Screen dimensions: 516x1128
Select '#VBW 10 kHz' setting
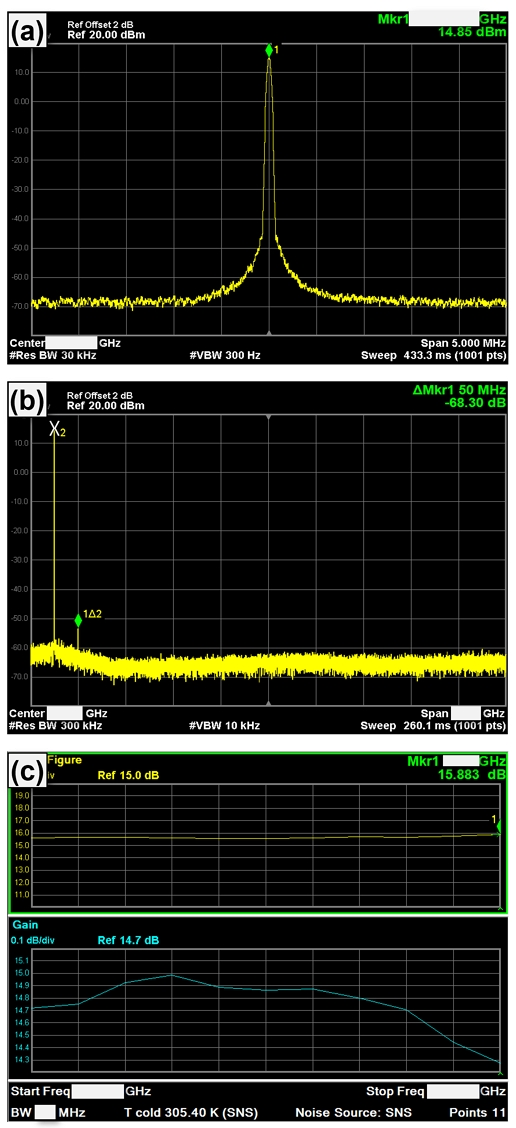224,725
